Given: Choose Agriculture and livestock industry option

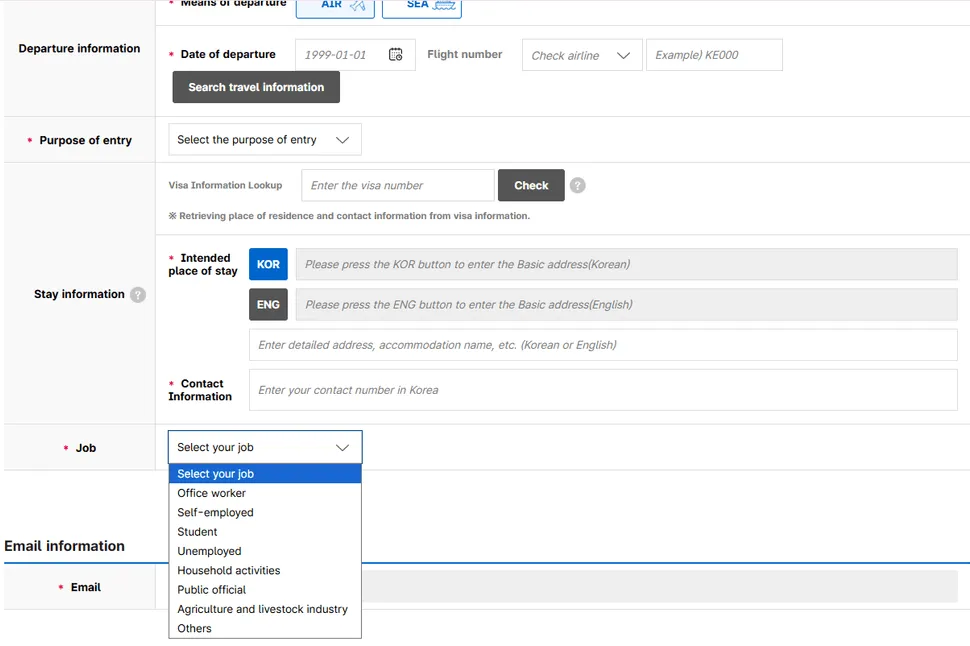Looking at the screenshot, I should pyautogui.click(x=265, y=609).
